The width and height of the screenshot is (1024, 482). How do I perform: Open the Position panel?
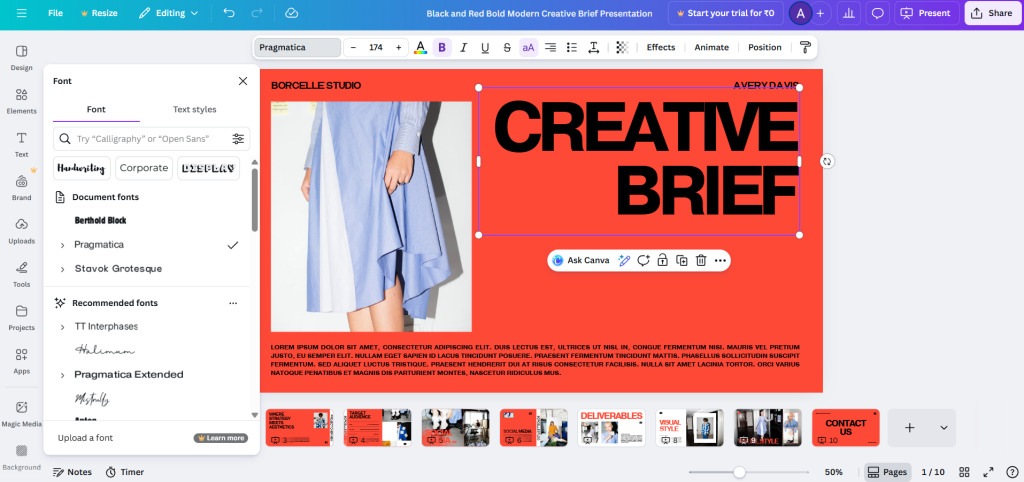pos(765,47)
